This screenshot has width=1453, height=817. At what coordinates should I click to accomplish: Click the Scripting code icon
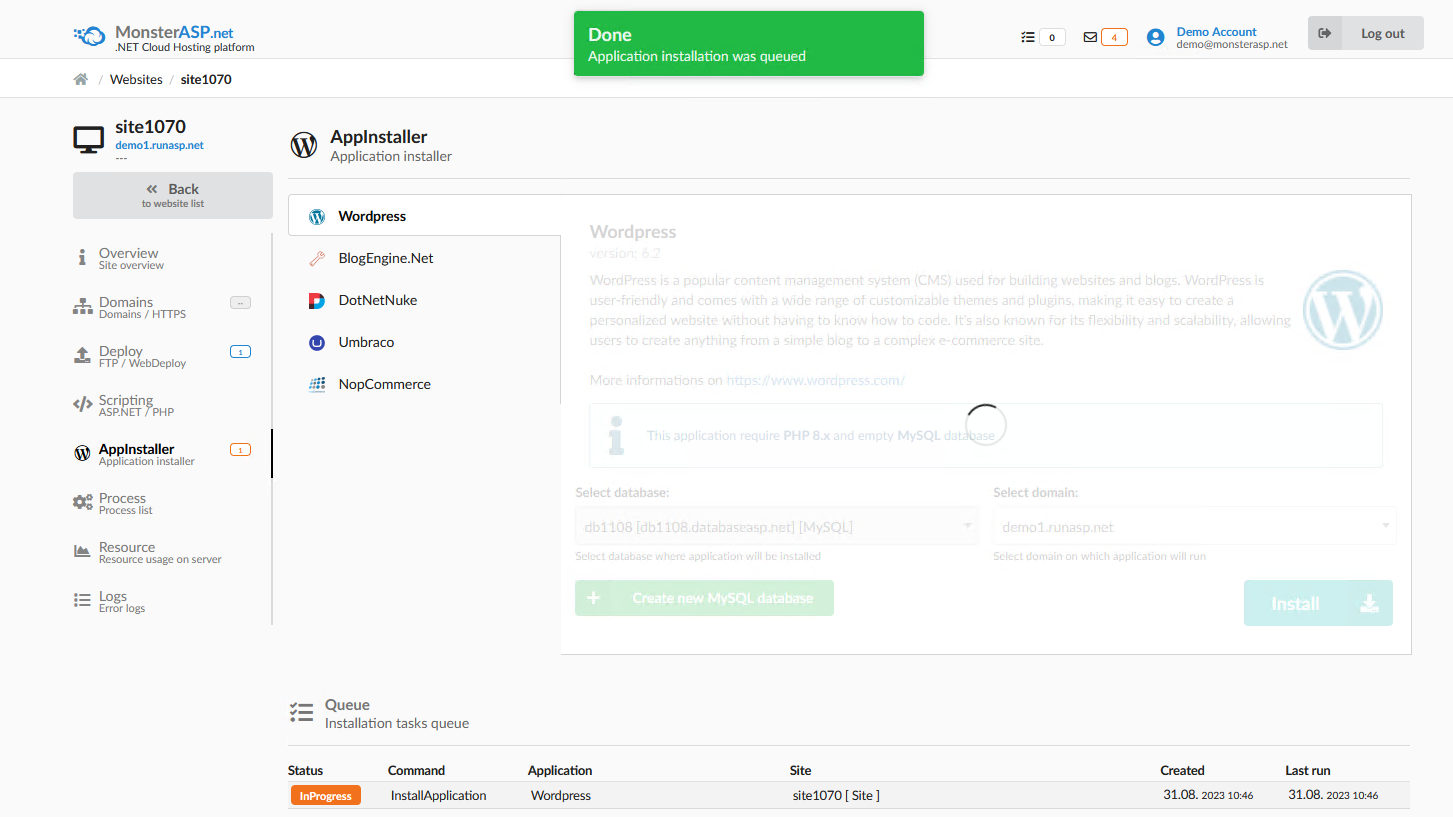pyautogui.click(x=82, y=405)
